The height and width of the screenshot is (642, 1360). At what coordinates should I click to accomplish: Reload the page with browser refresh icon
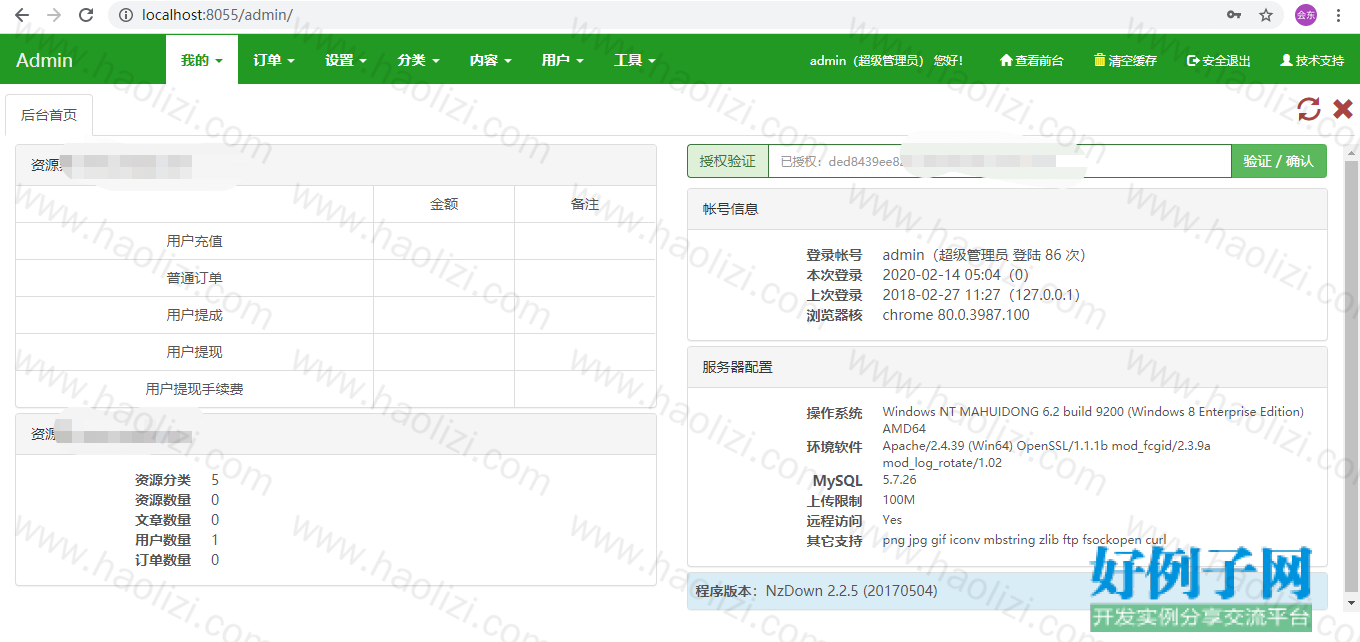86,16
